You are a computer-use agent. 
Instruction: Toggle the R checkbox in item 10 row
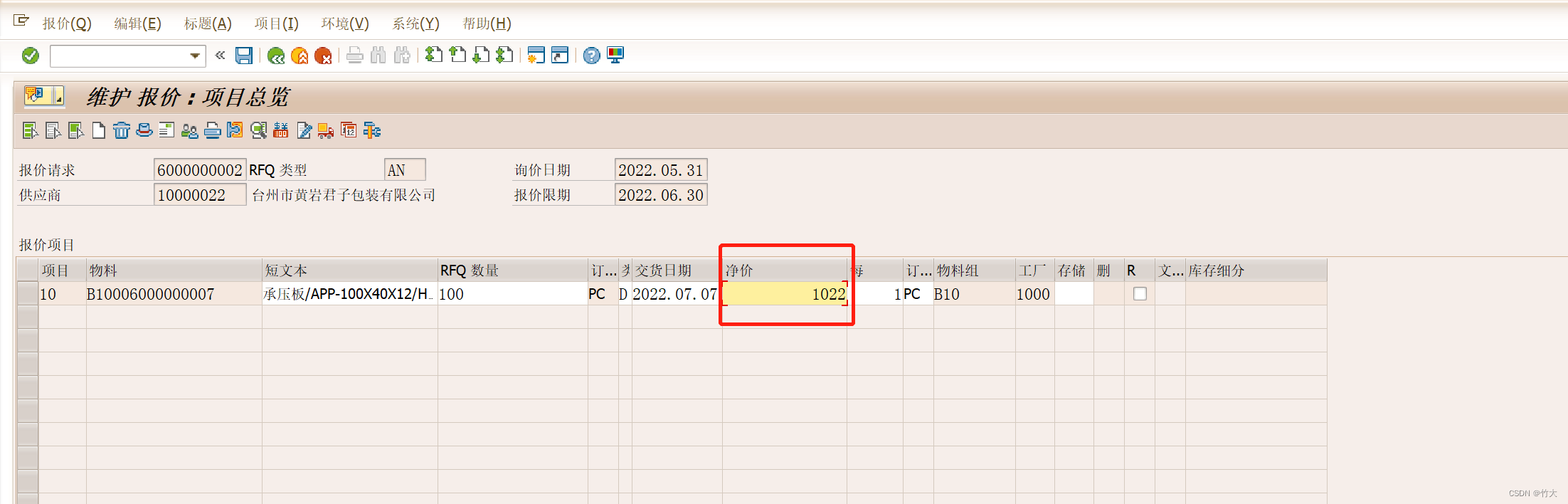coord(1140,294)
